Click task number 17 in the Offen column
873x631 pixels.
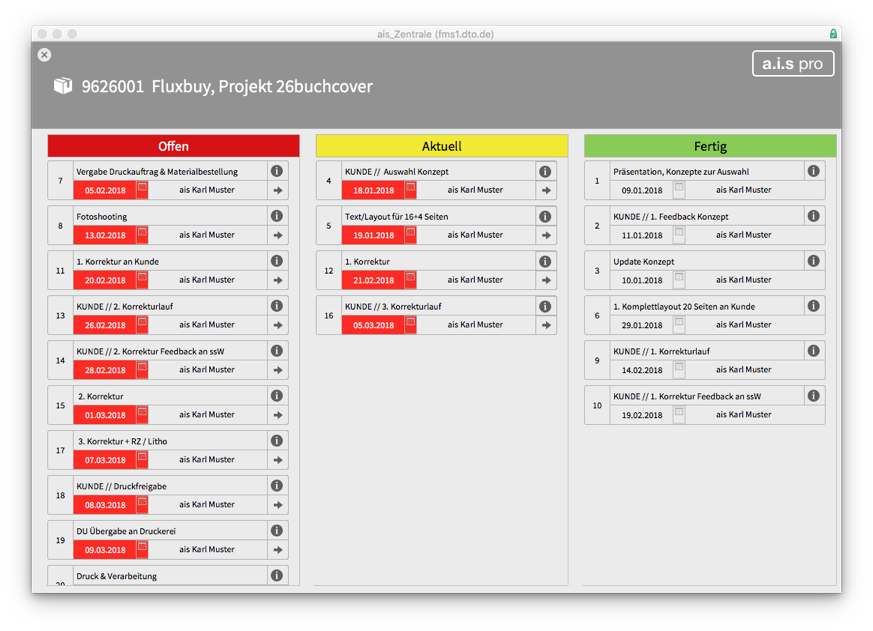pyautogui.click(x=60, y=450)
